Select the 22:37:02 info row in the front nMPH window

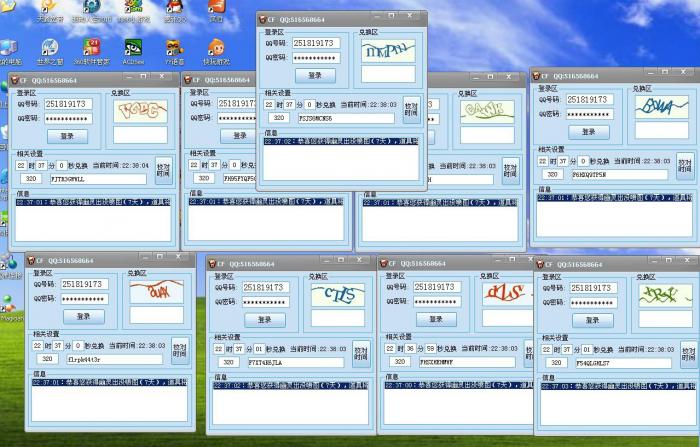[341, 141]
